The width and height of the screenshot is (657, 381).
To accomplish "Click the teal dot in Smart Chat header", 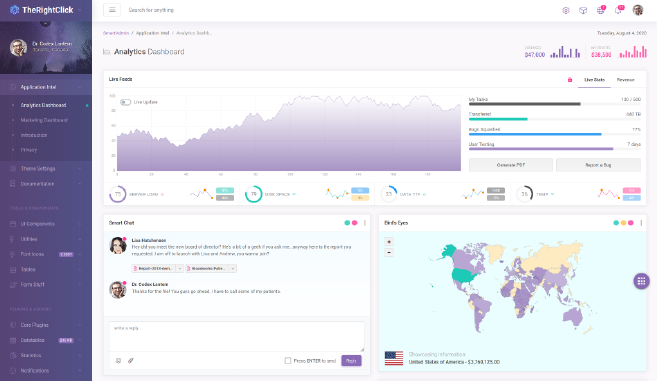I will point(347,223).
